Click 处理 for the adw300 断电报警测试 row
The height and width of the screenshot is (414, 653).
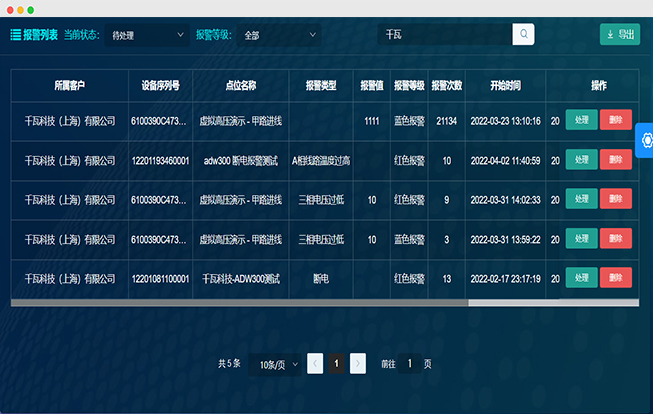pos(581,159)
